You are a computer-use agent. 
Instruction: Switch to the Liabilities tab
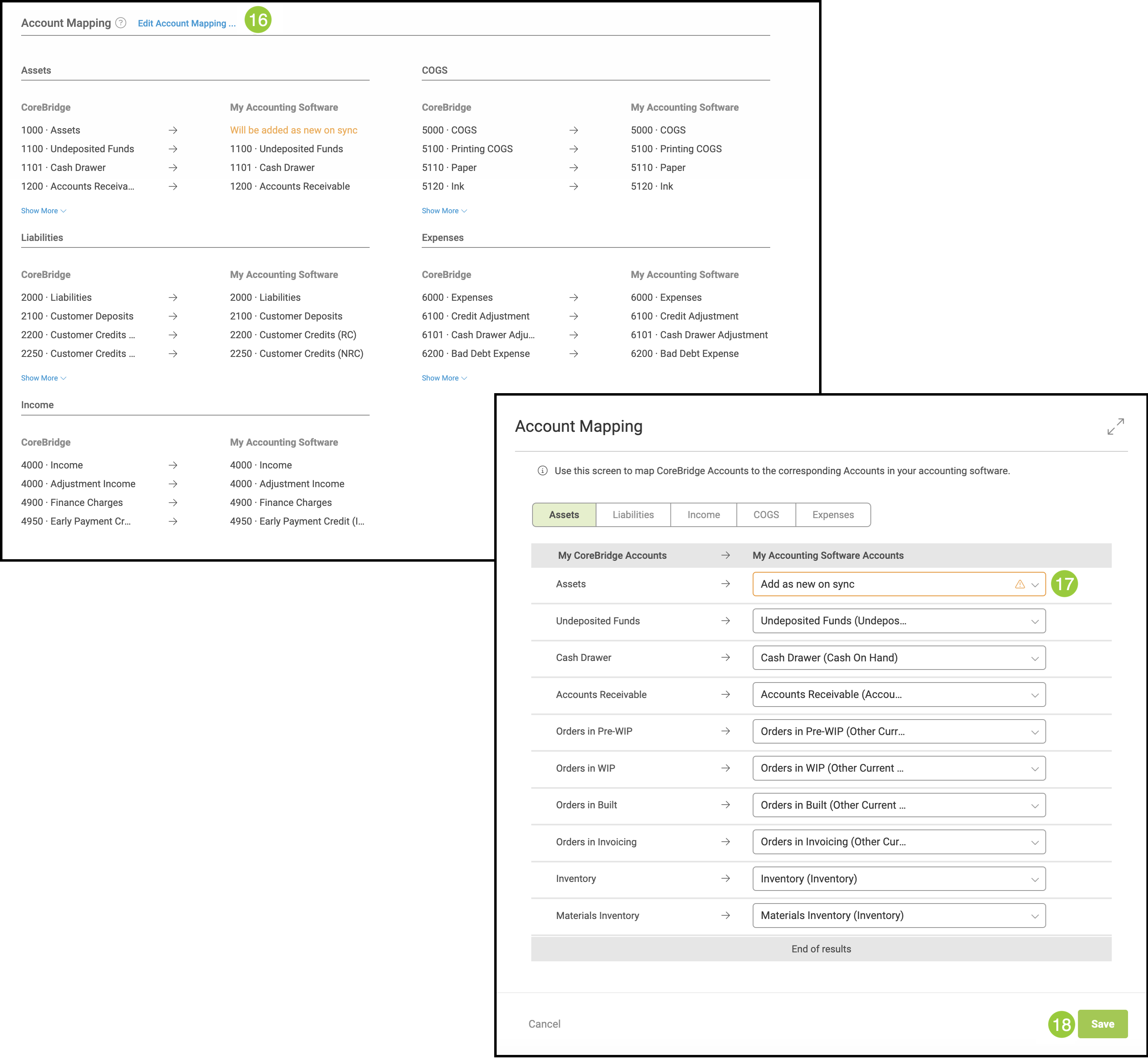click(x=633, y=514)
